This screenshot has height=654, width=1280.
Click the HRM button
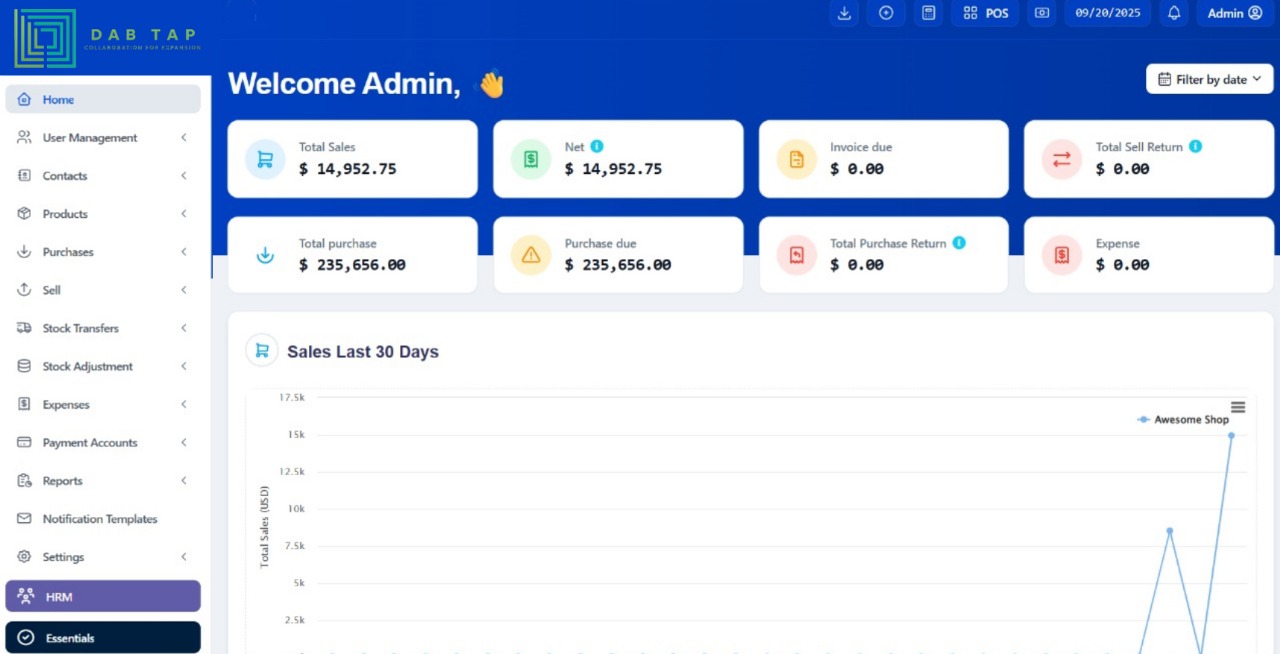tap(103, 597)
